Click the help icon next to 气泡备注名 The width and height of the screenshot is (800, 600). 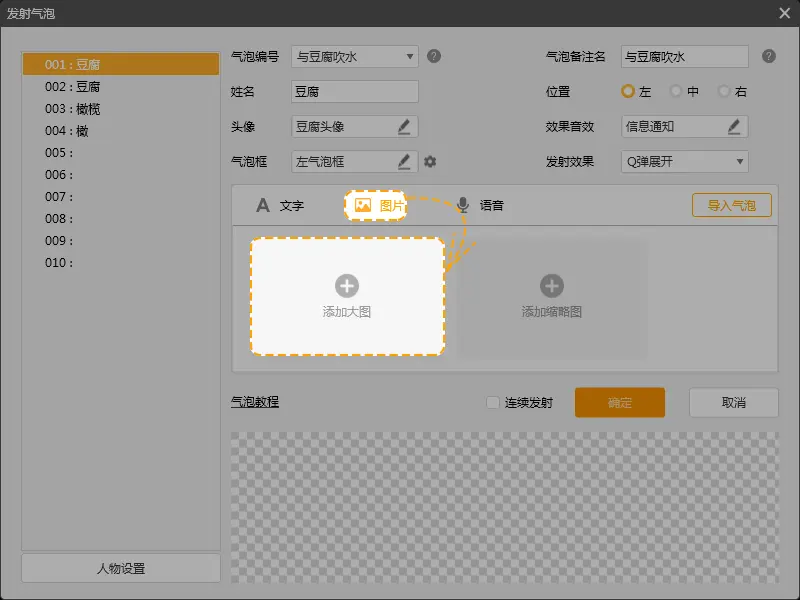(x=768, y=56)
